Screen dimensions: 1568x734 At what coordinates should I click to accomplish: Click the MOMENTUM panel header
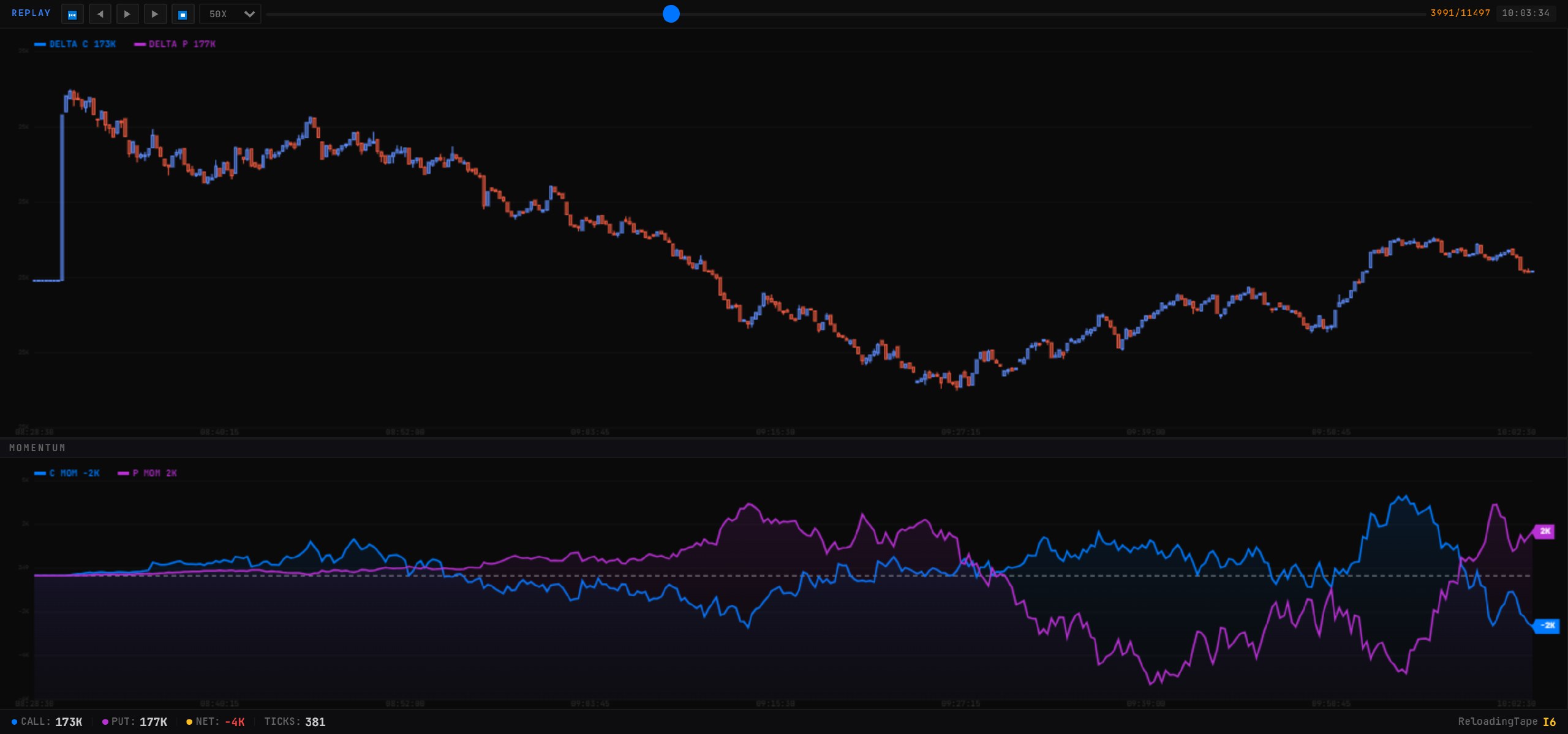tap(37, 448)
